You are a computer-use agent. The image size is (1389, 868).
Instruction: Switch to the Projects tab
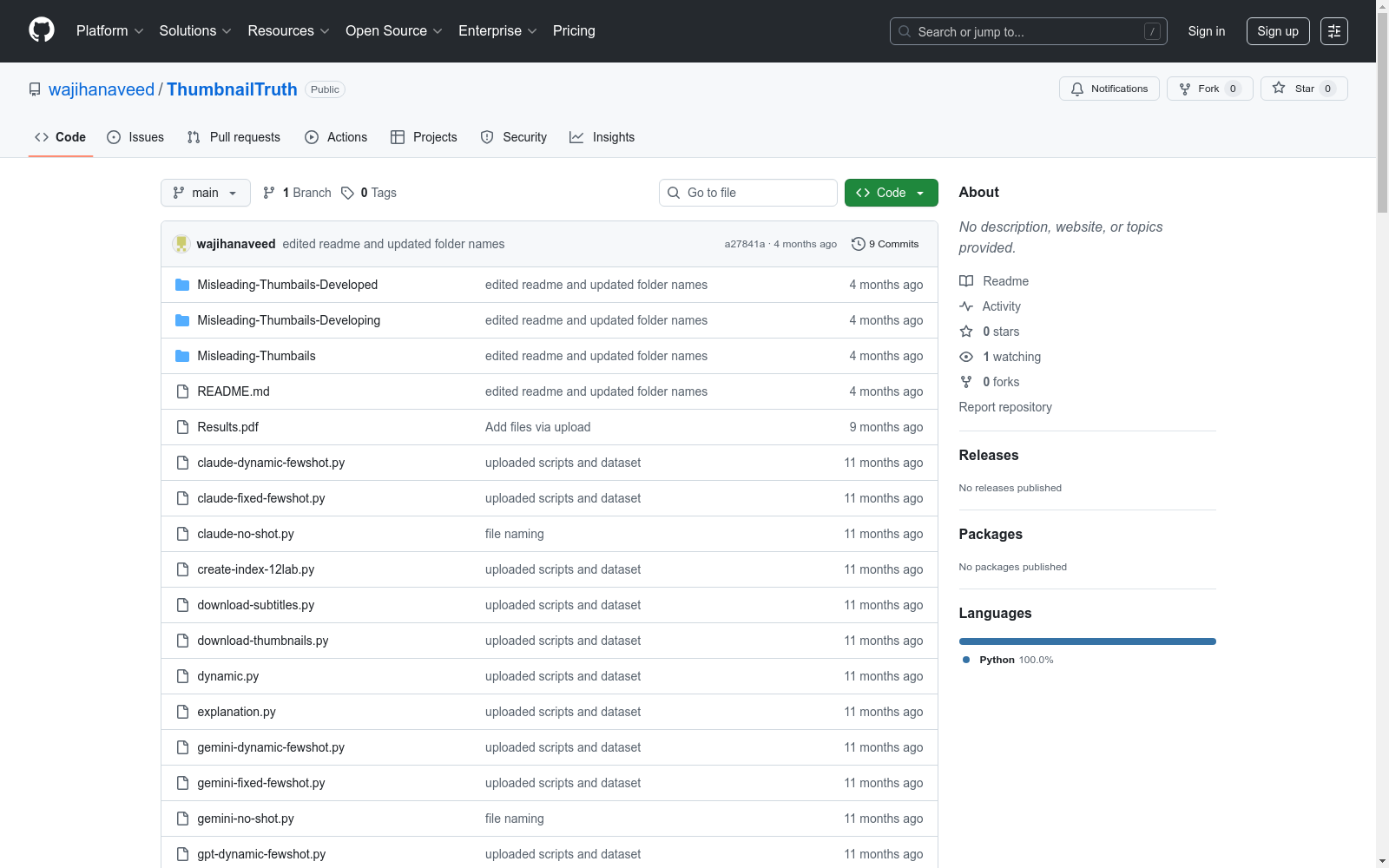pyautogui.click(x=424, y=137)
